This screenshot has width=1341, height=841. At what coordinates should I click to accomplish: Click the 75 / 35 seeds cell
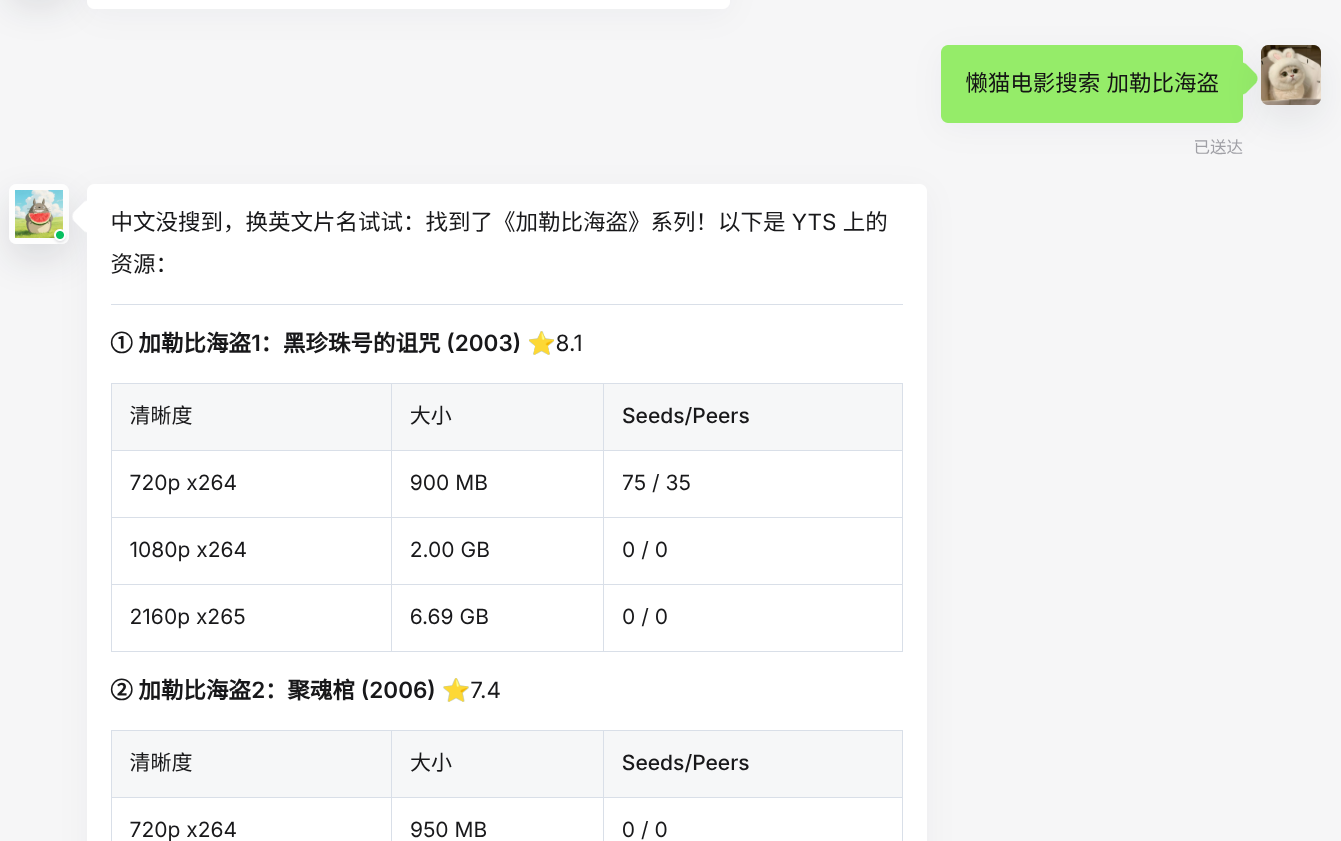point(753,484)
